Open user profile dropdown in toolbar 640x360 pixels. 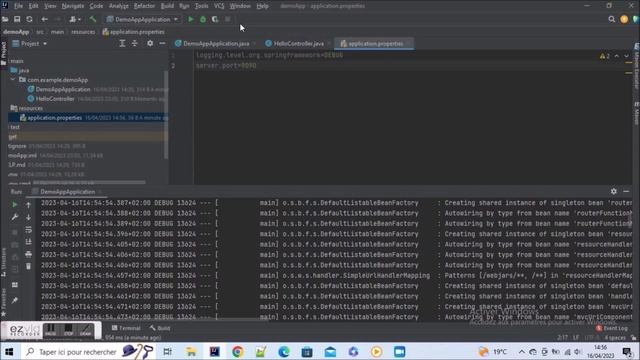[x=75, y=19]
